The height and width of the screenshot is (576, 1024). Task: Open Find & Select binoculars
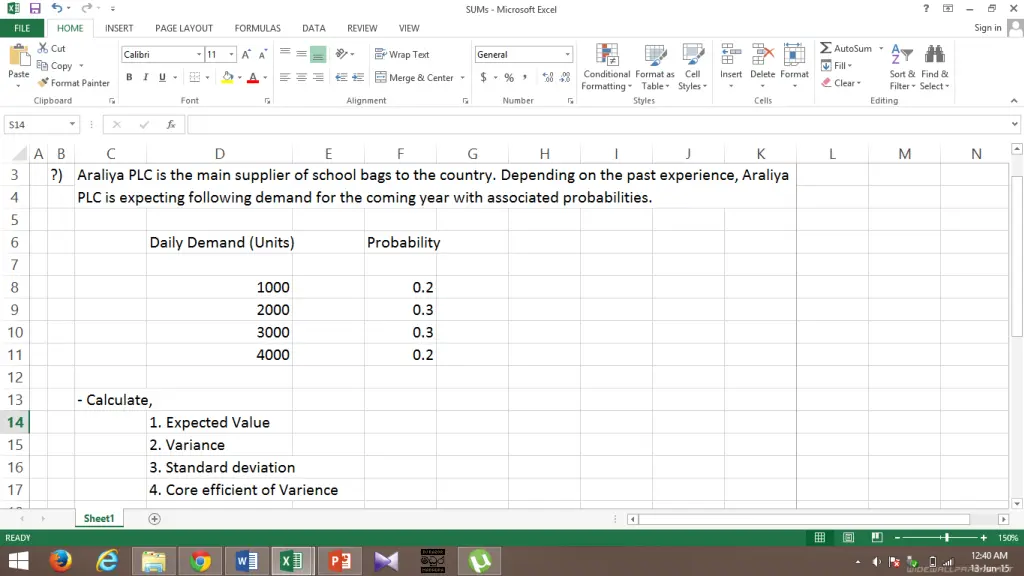[x=935, y=67]
